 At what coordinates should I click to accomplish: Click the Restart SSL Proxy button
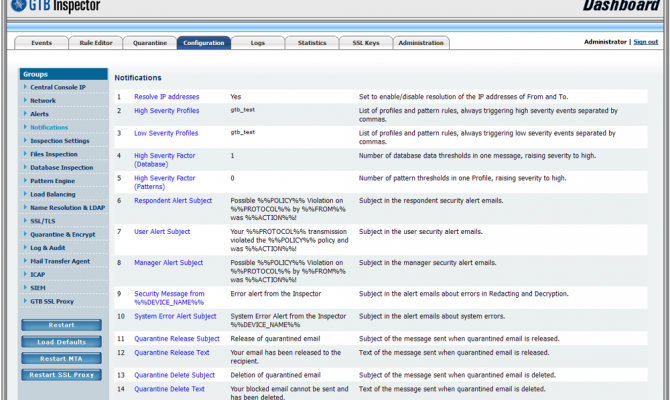[x=62, y=375]
